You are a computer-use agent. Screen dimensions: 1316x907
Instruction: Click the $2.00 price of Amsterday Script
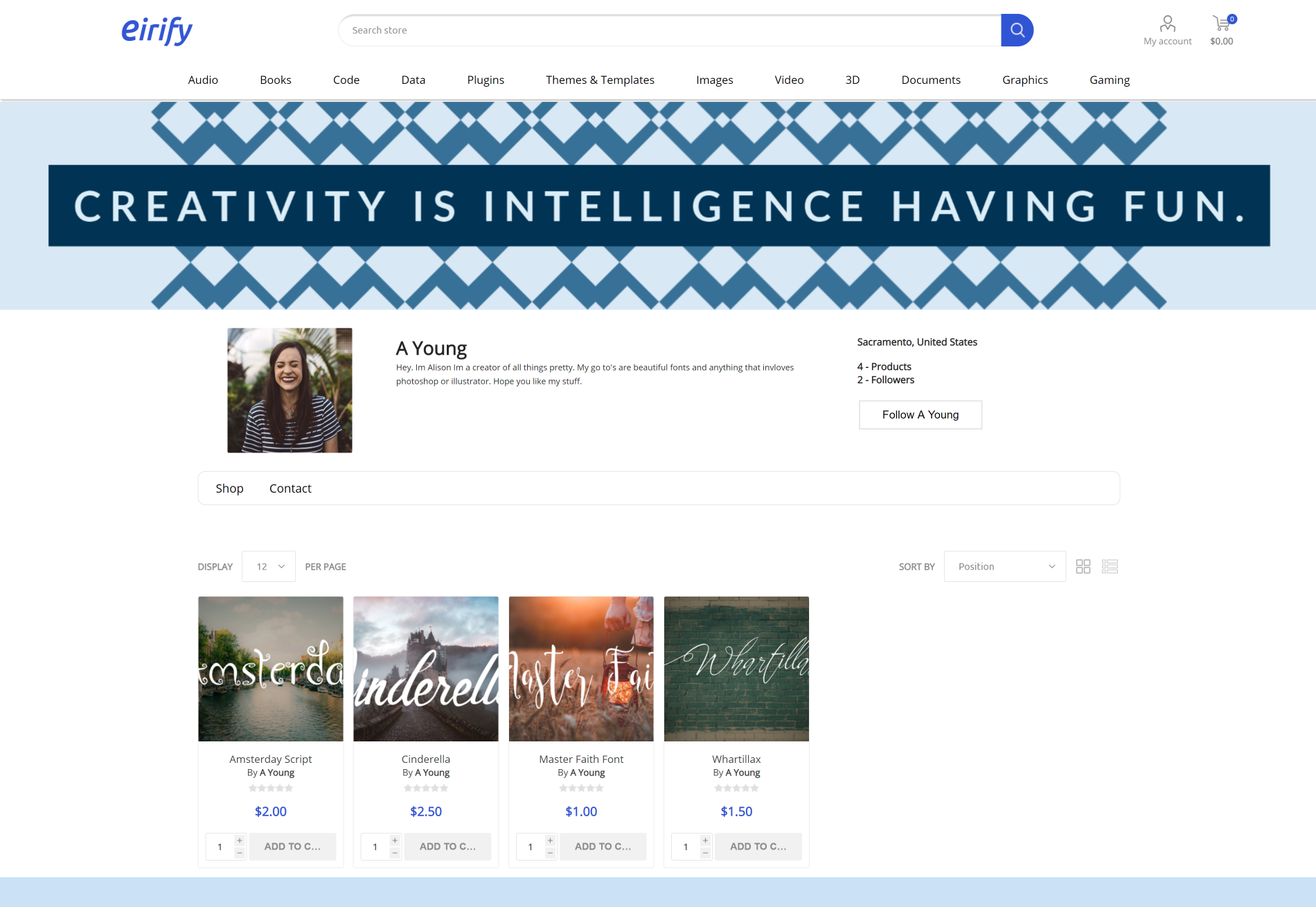[271, 811]
